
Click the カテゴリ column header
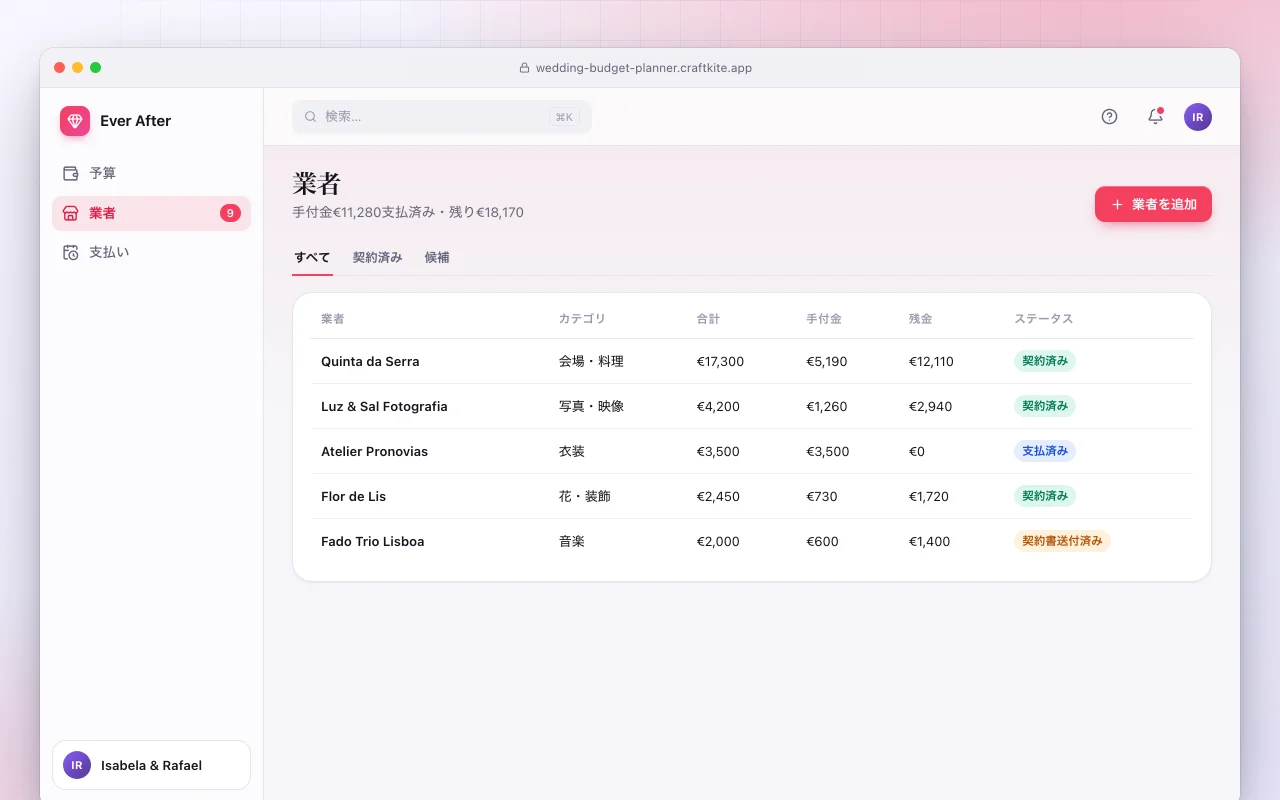582,319
